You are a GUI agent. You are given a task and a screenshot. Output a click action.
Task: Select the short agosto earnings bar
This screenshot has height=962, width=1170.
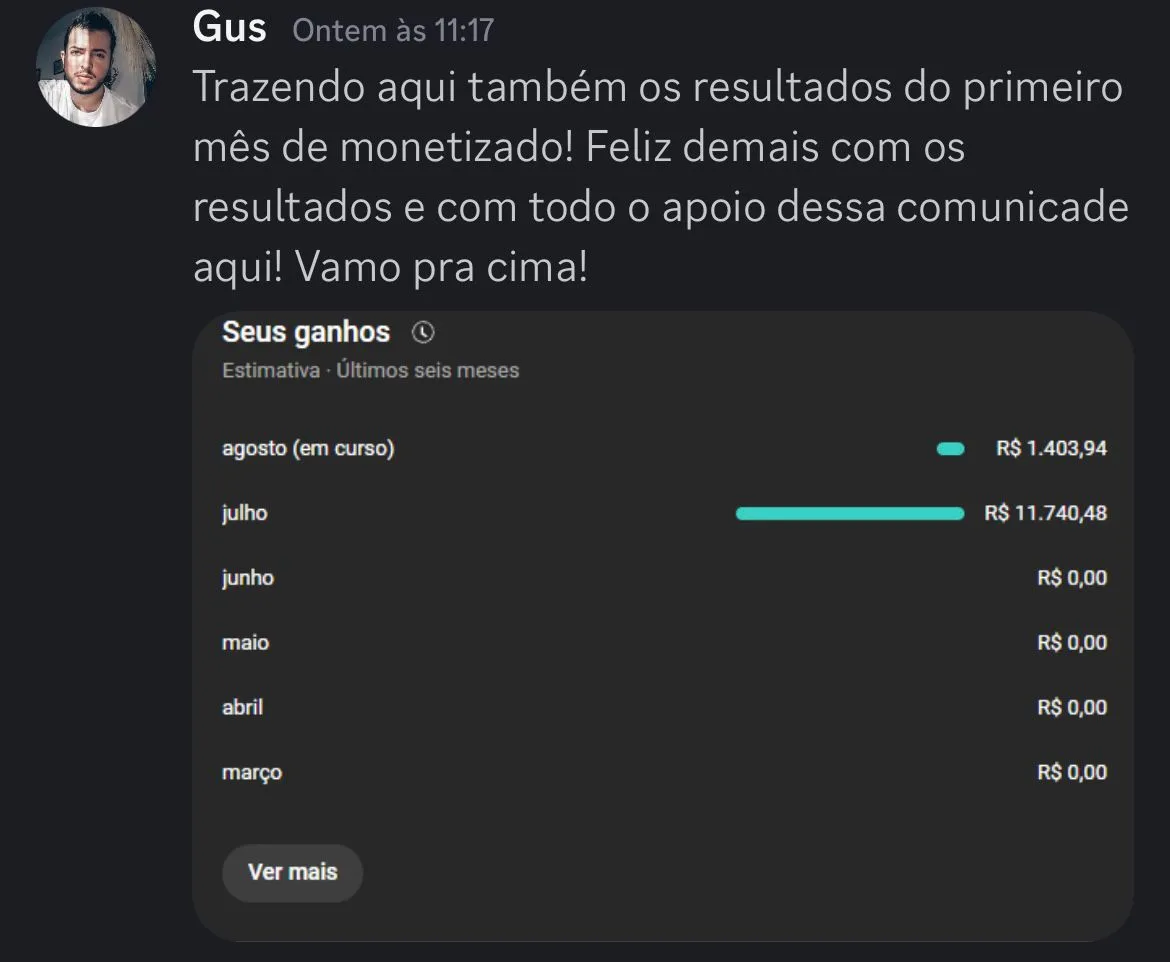[x=950, y=449]
